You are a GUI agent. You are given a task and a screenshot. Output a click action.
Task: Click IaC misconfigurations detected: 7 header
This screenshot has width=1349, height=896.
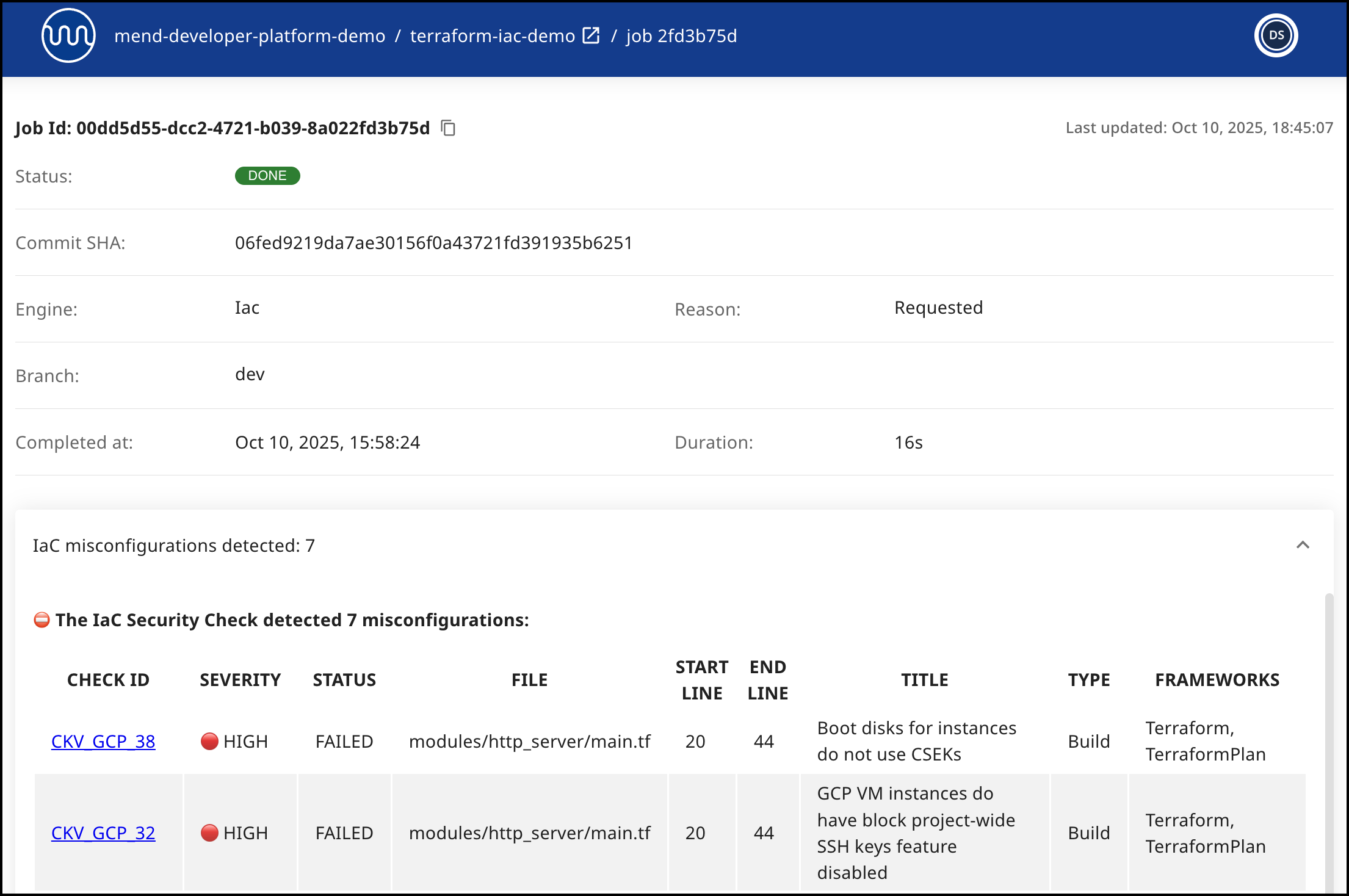click(174, 546)
